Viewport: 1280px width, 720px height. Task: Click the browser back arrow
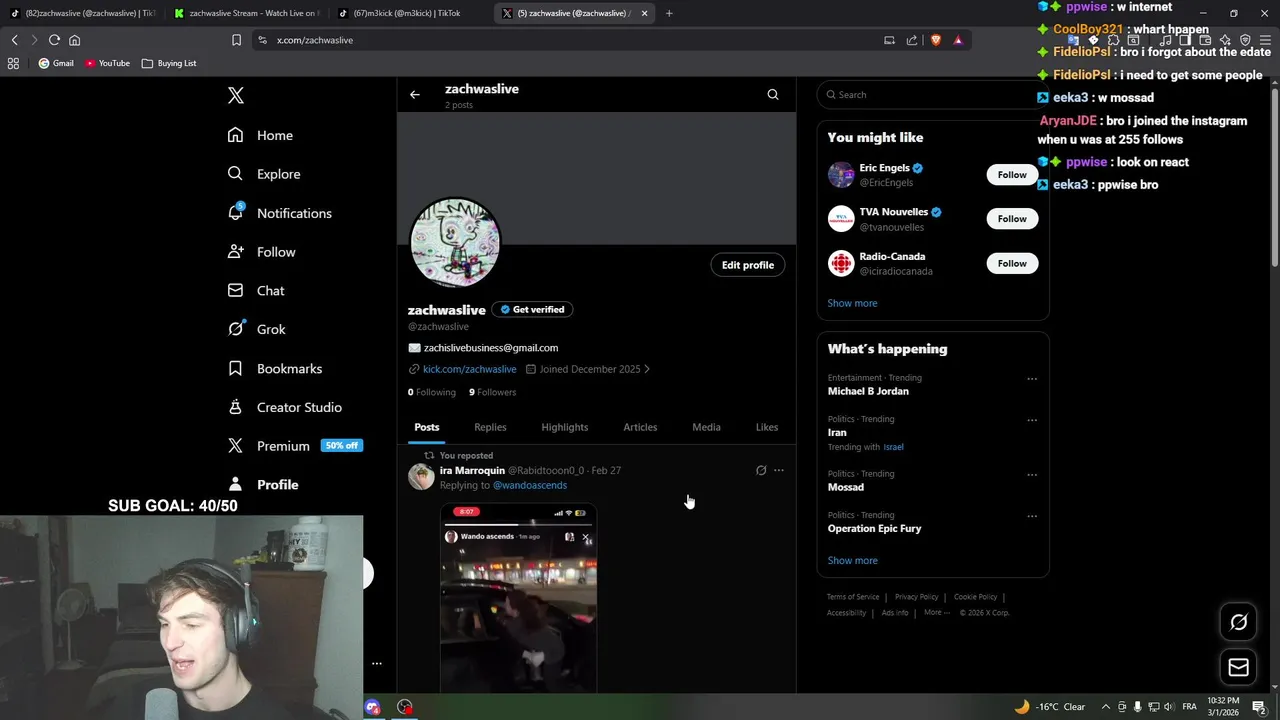click(x=14, y=40)
